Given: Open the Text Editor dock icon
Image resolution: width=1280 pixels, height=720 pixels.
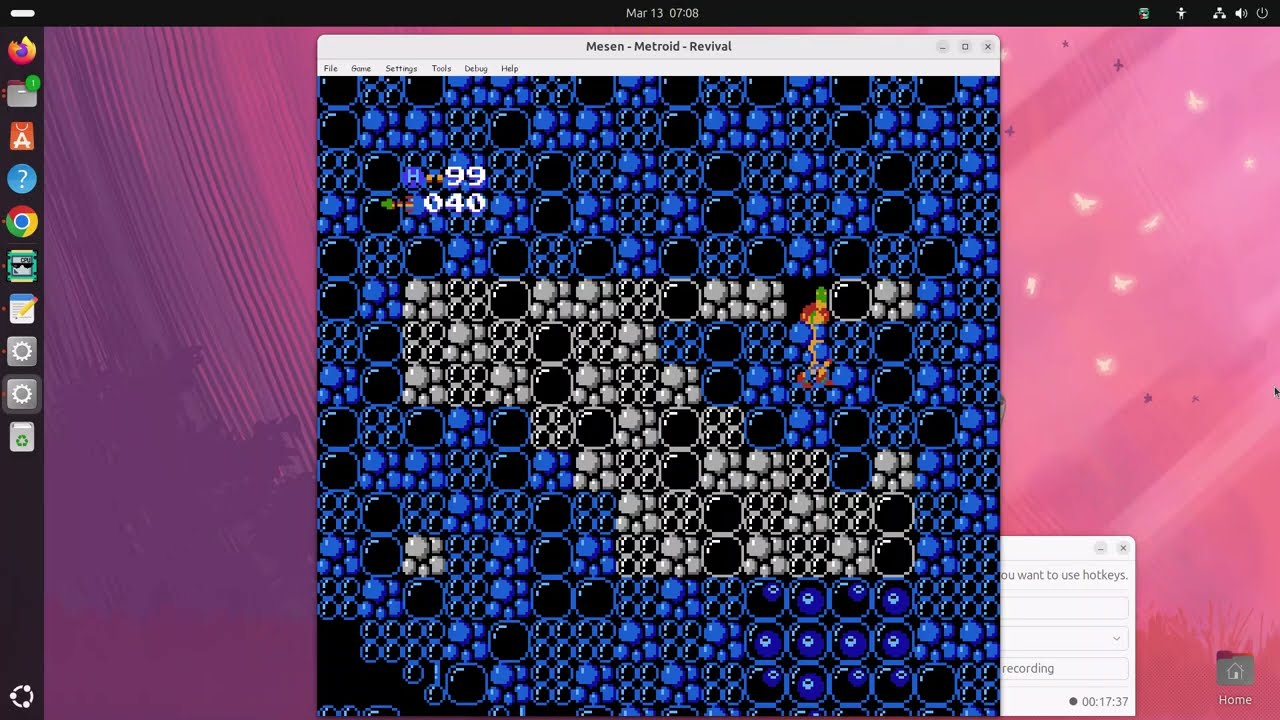Looking at the screenshot, I should 22,308.
